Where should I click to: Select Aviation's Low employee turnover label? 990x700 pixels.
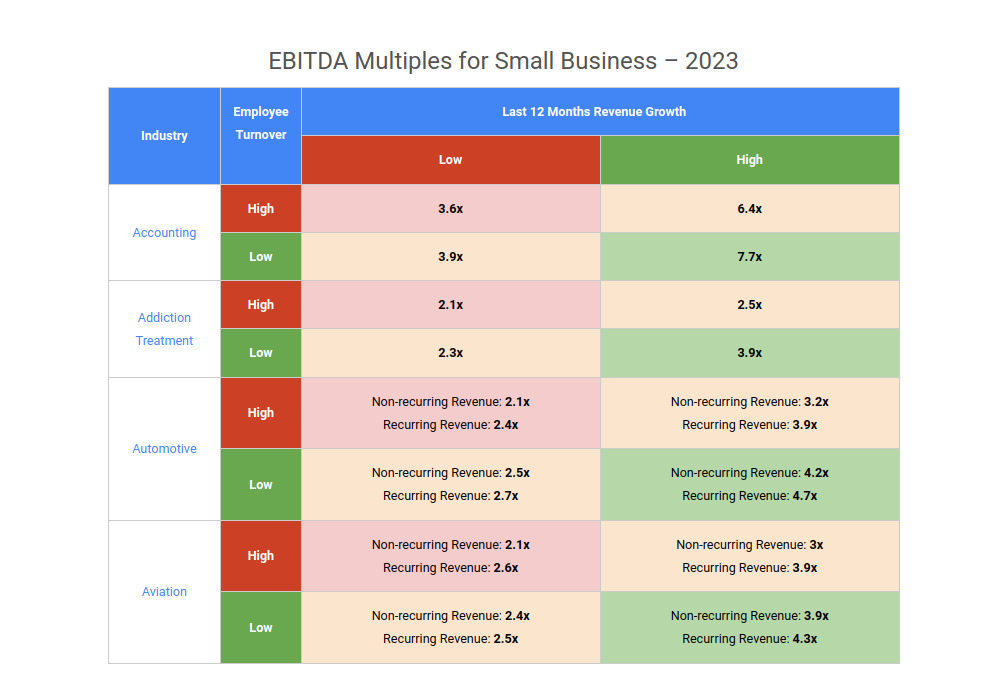click(x=261, y=628)
